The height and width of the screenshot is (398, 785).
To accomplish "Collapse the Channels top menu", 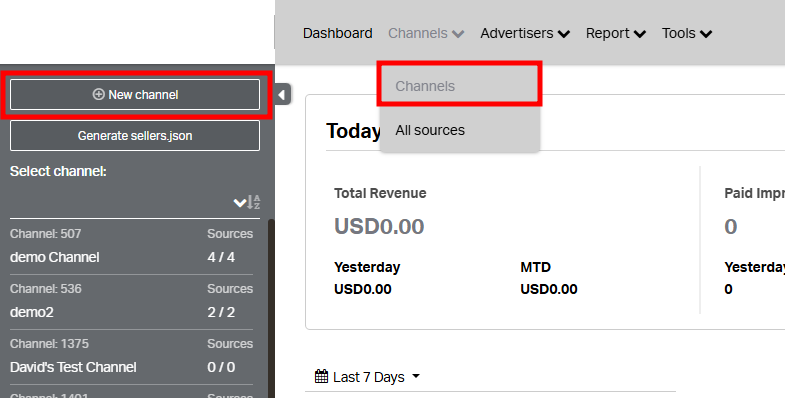I will click(426, 34).
